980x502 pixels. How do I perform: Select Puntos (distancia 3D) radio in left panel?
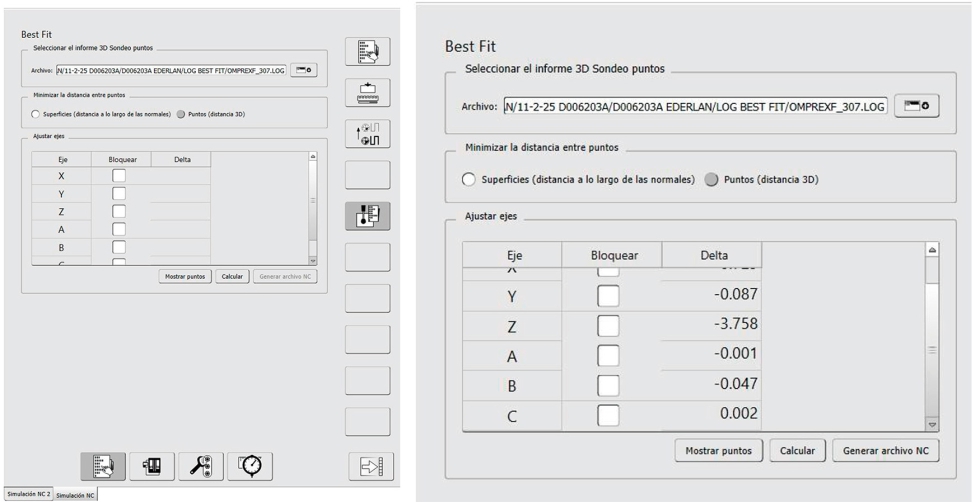(181, 114)
